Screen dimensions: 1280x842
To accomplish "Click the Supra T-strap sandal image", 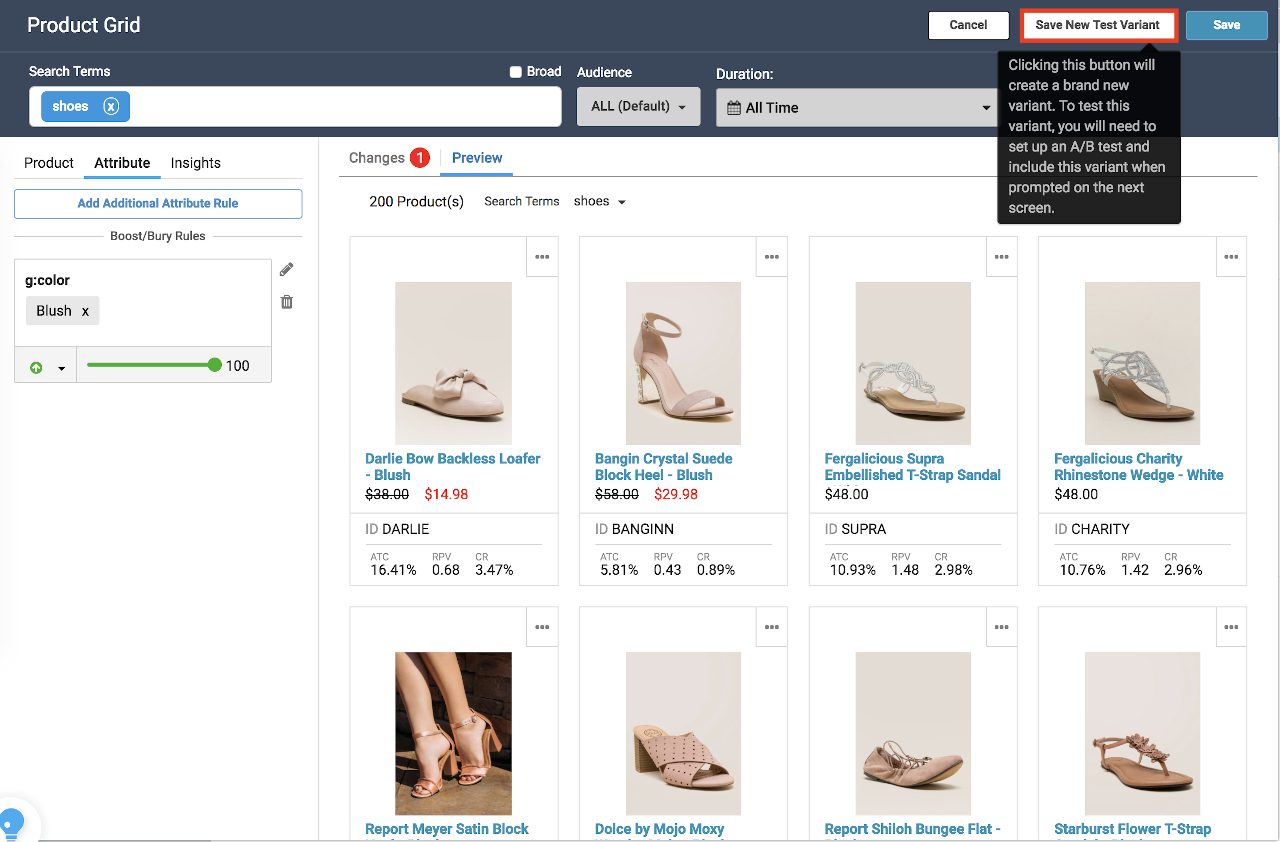I will tap(913, 363).
